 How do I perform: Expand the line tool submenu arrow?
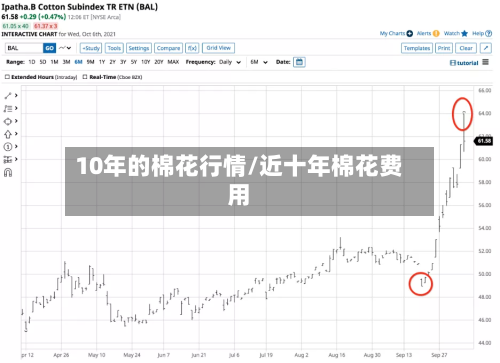click(x=16, y=96)
